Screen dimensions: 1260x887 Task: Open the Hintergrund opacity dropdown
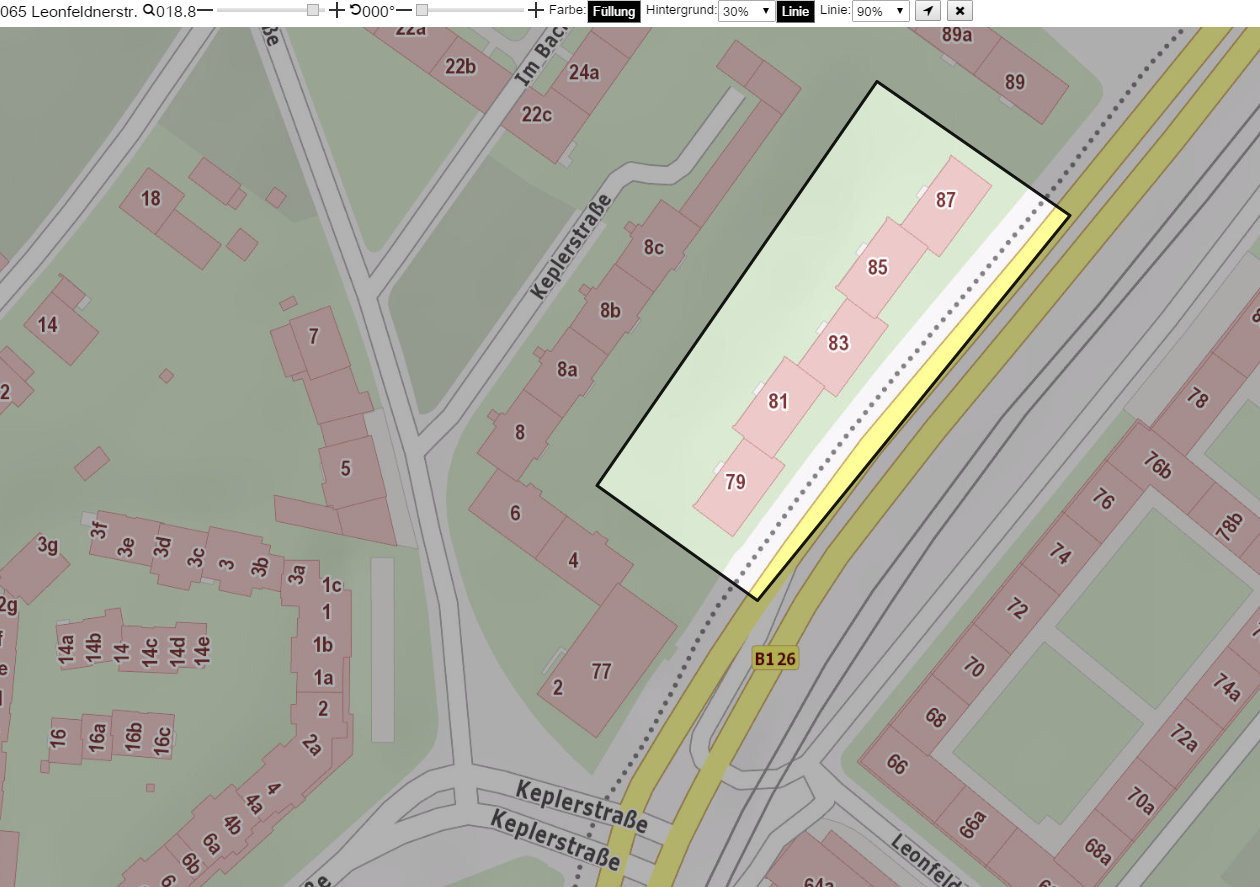pos(746,11)
